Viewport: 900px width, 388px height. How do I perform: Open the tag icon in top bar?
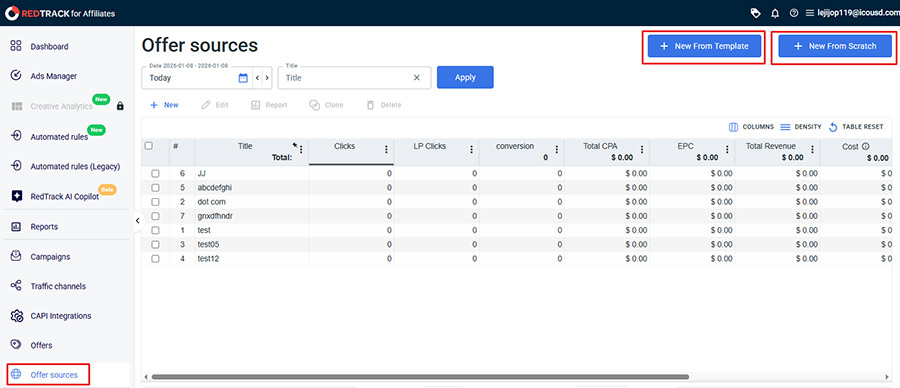(756, 13)
